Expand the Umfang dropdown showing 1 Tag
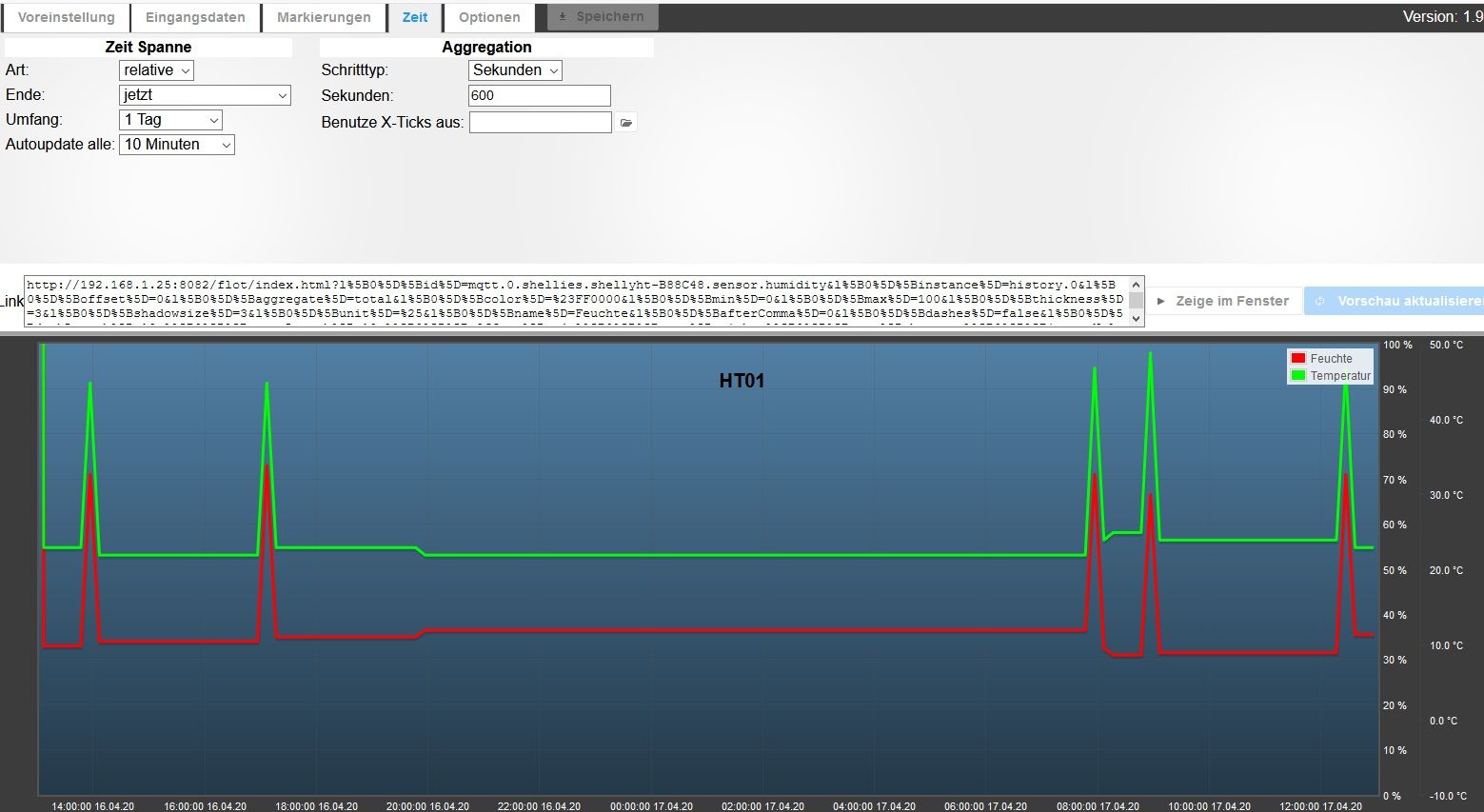 tap(171, 120)
